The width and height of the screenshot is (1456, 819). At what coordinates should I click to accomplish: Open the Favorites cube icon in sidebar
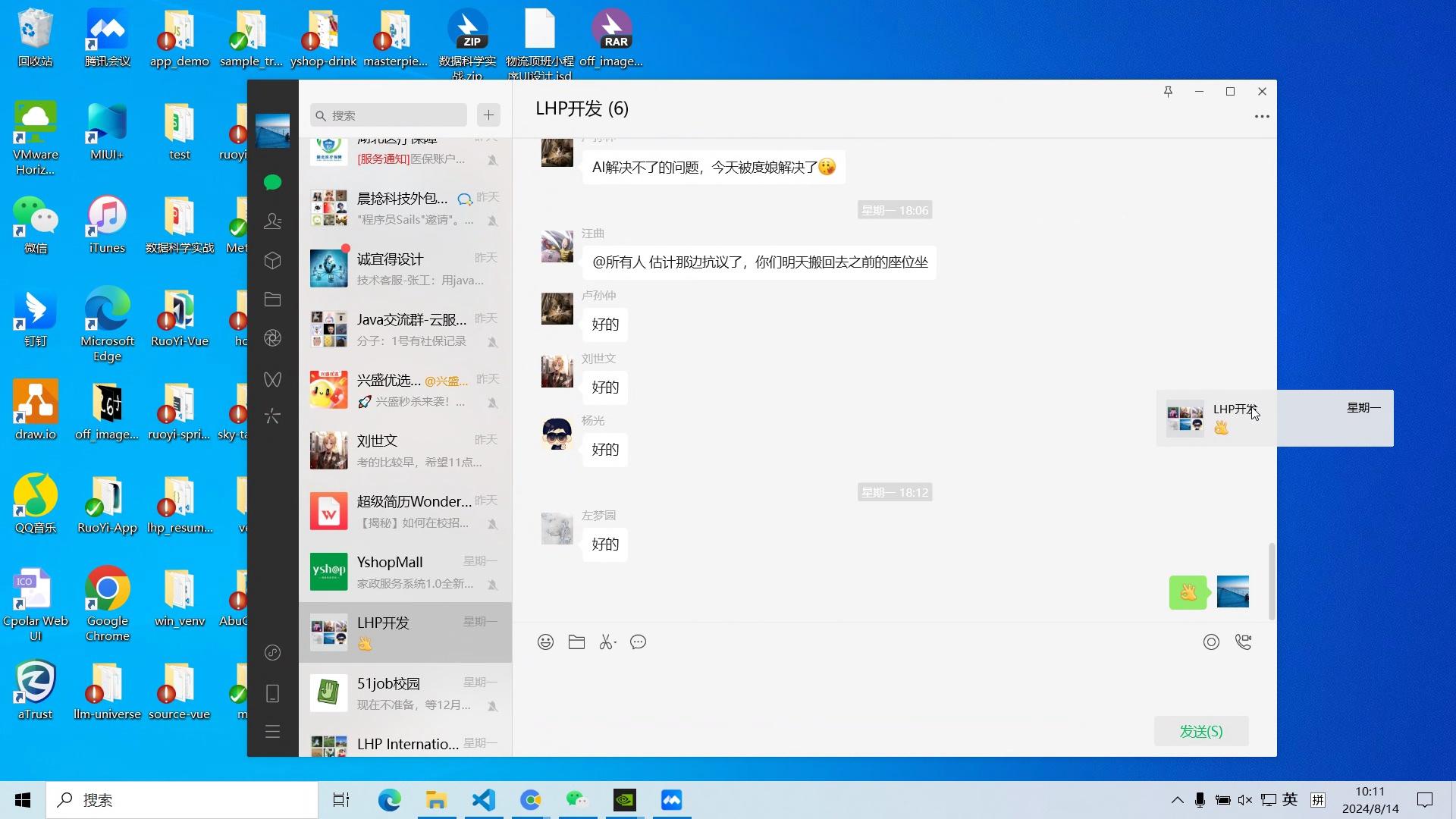[x=272, y=261]
